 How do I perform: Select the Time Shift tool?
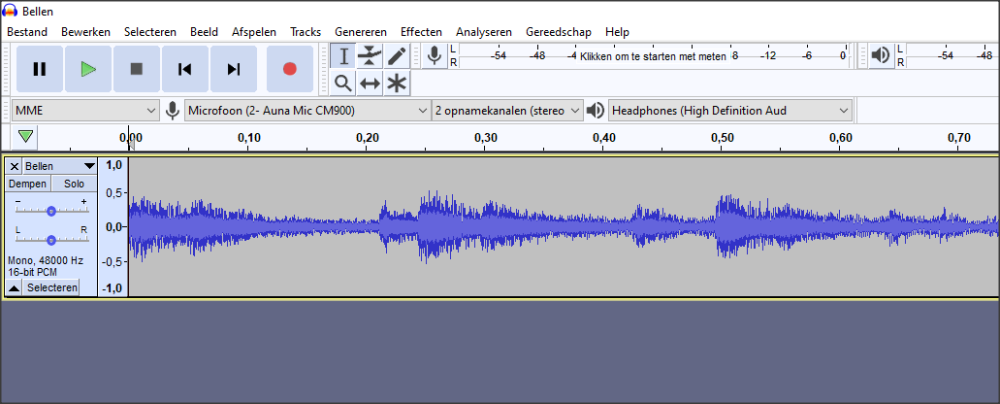click(x=370, y=83)
